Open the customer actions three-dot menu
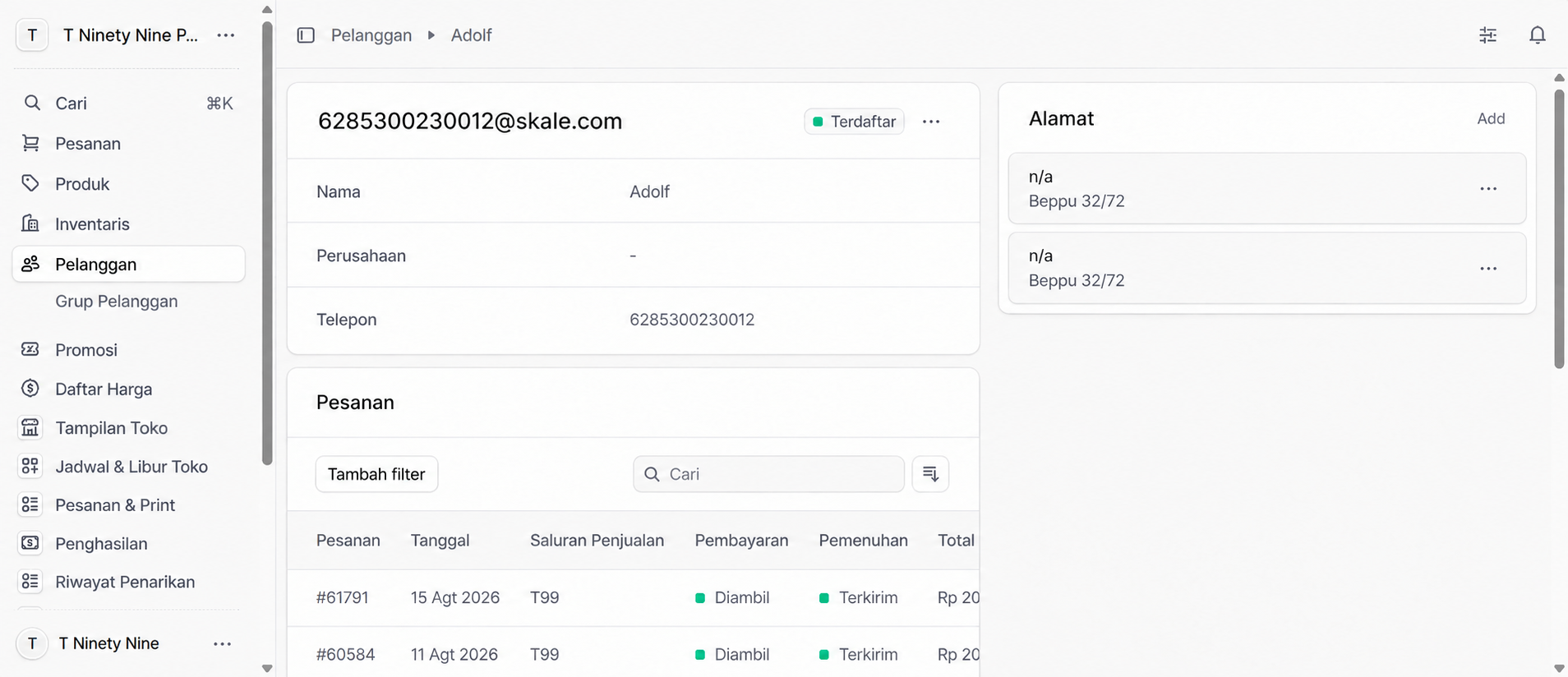 coord(931,122)
